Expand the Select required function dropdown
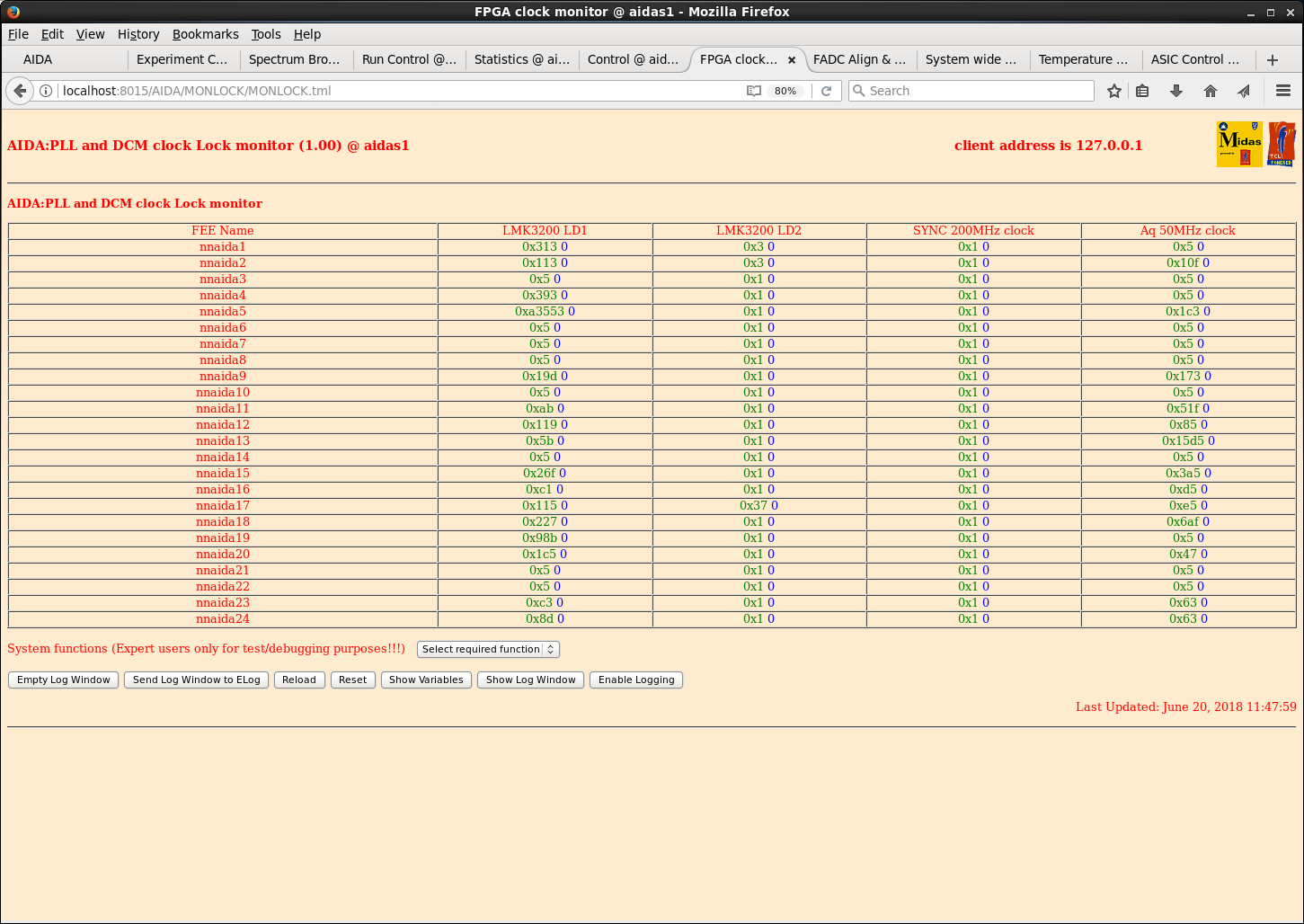The width and height of the screenshot is (1304, 924). [488, 649]
